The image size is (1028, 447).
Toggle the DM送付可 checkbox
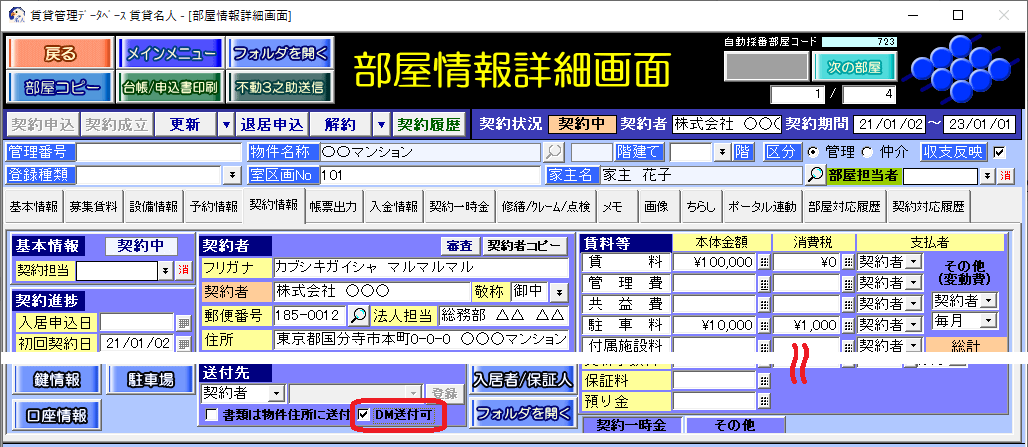(x=364, y=414)
